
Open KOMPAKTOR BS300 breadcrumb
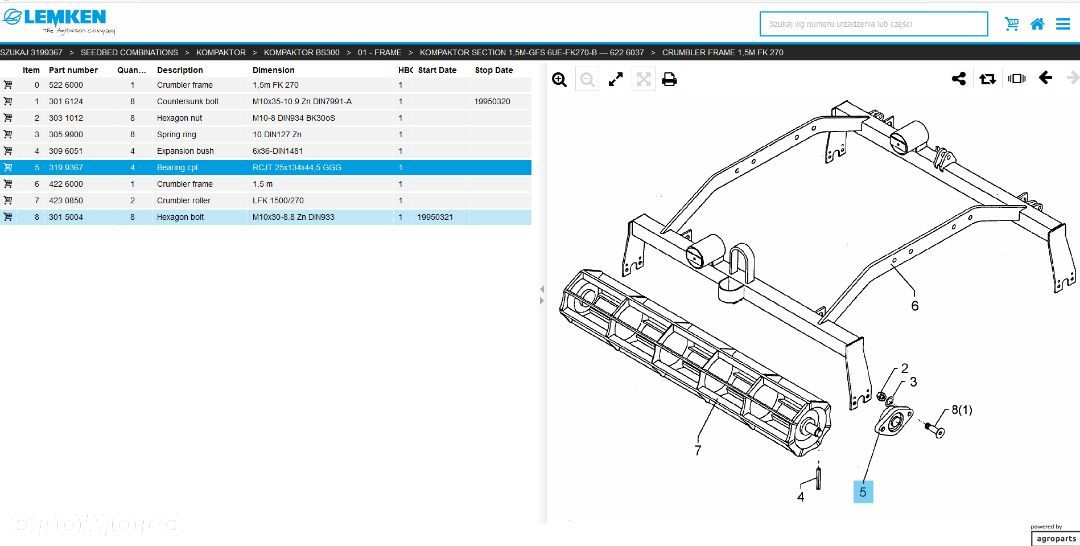tap(301, 52)
